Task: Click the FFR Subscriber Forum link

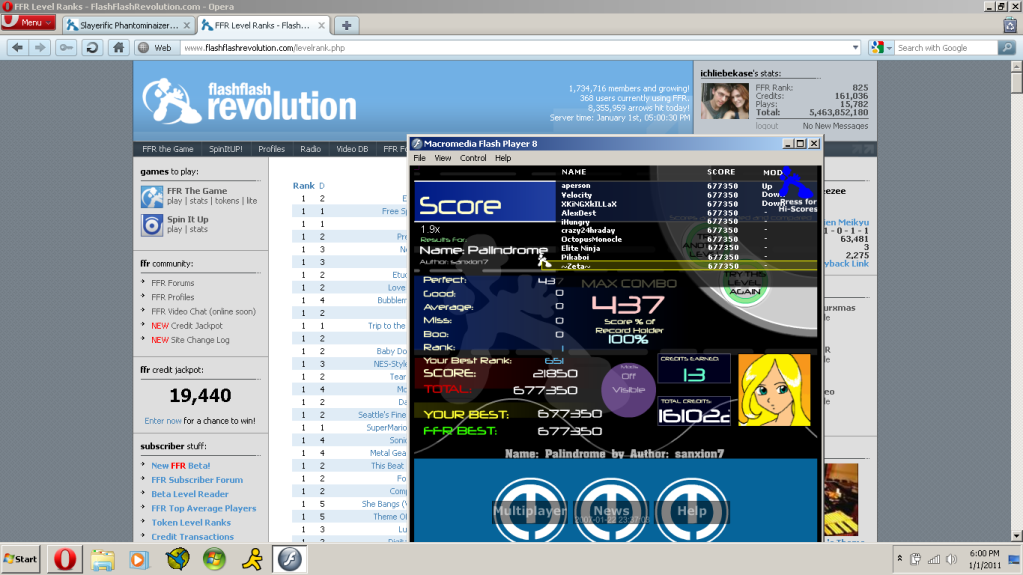Action: (197, 480)
